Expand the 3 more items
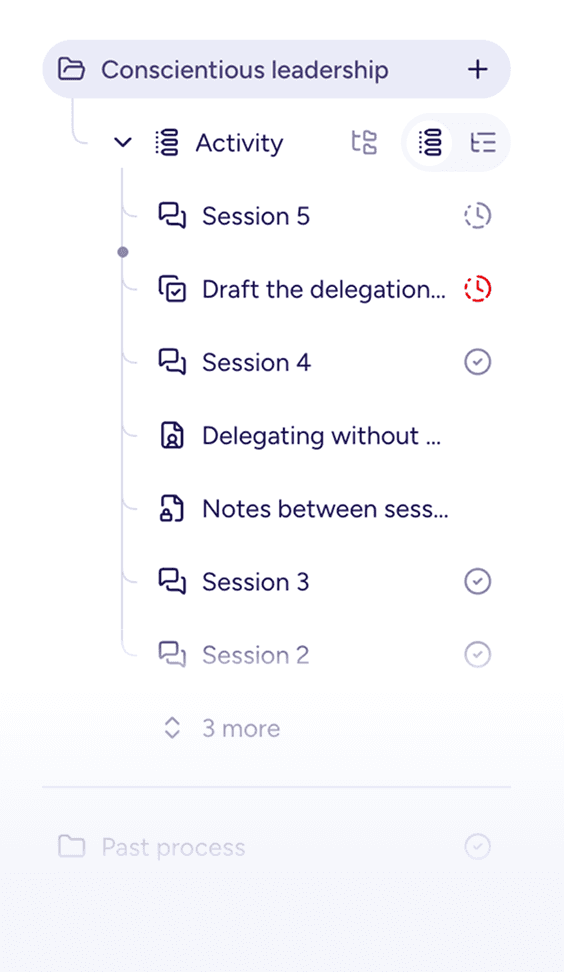The width and height of the screenshot is (564, 972). 241,728
